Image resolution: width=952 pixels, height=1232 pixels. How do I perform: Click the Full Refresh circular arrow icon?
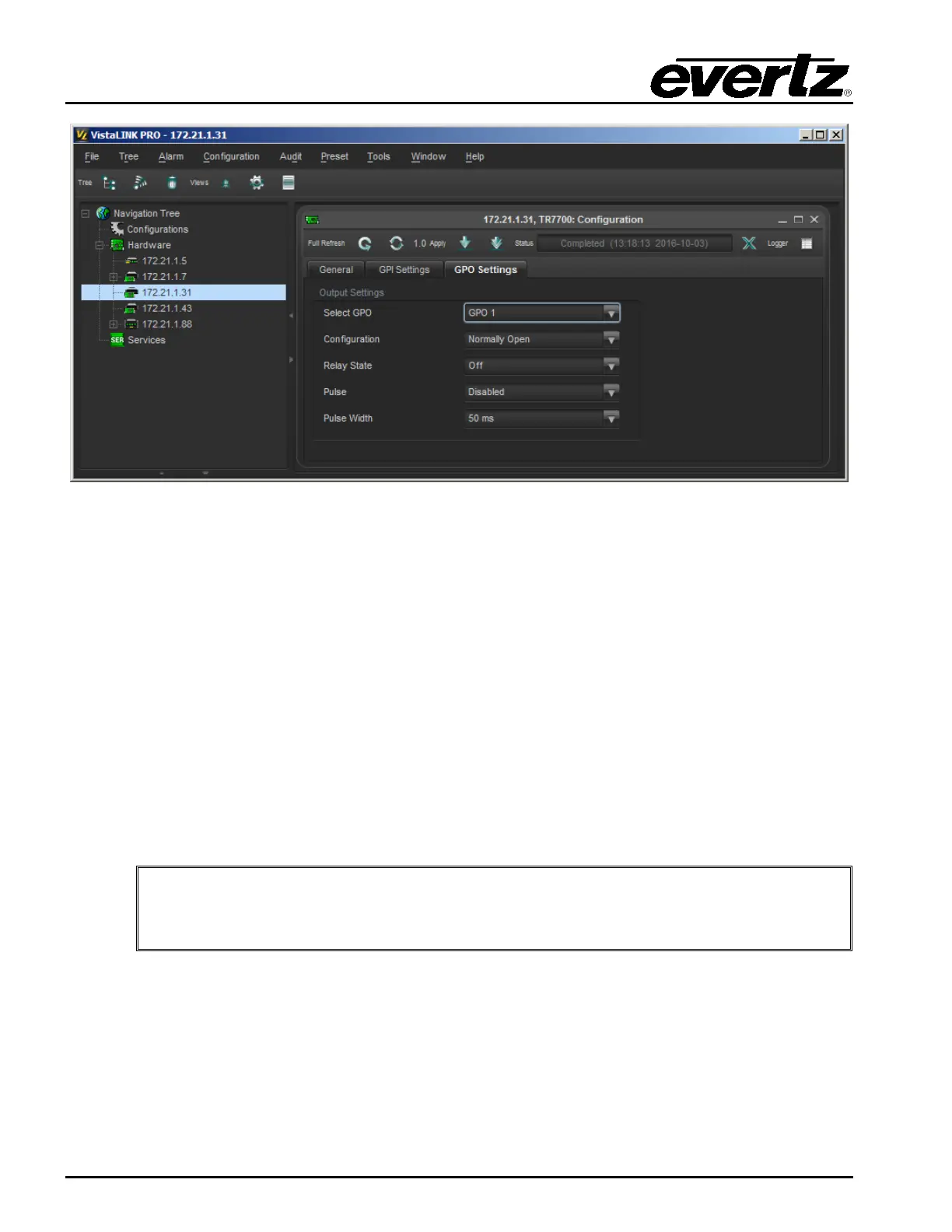(x=365, y=243)
